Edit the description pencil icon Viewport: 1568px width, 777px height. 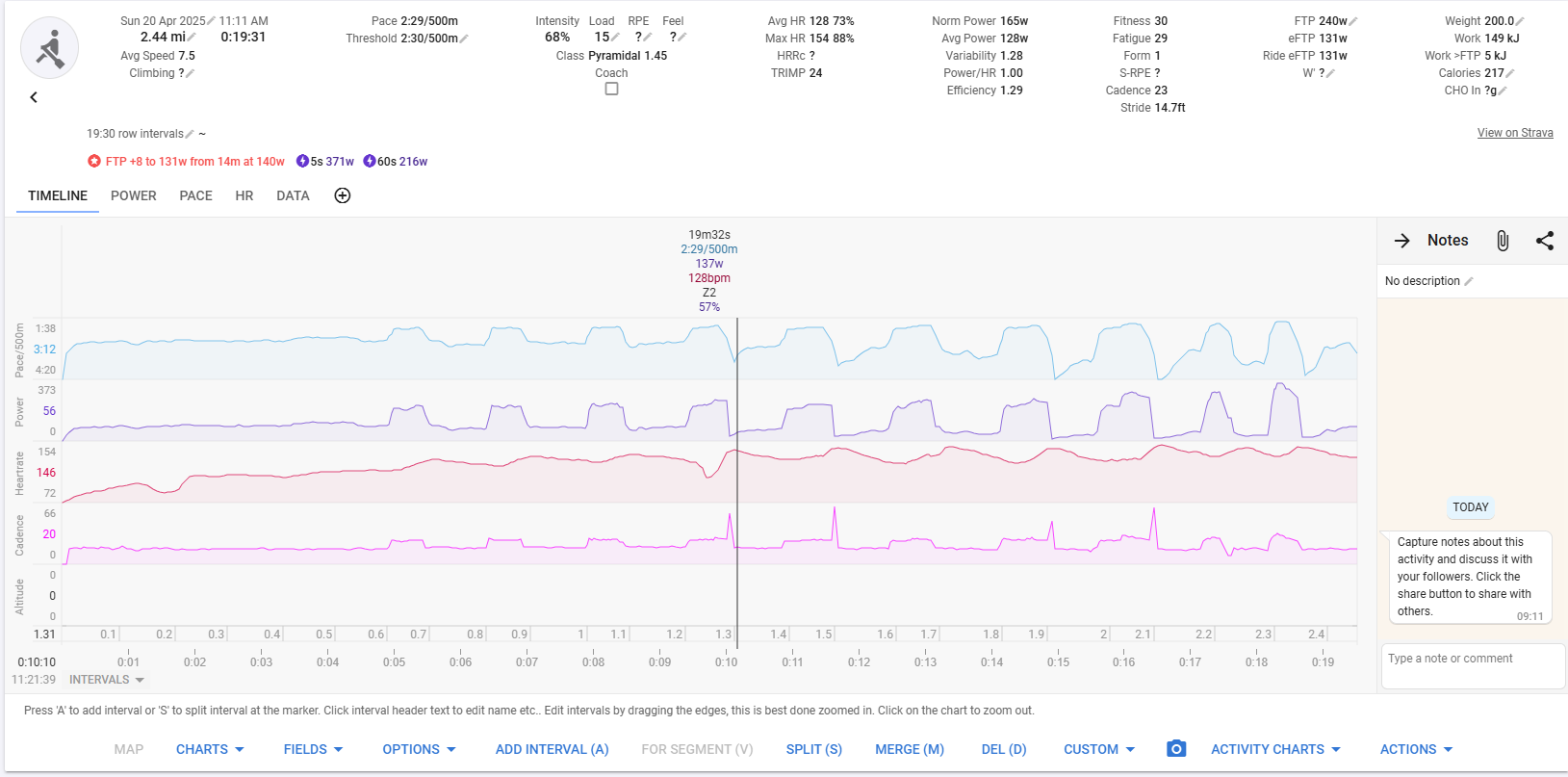(x=1469, y=281)
